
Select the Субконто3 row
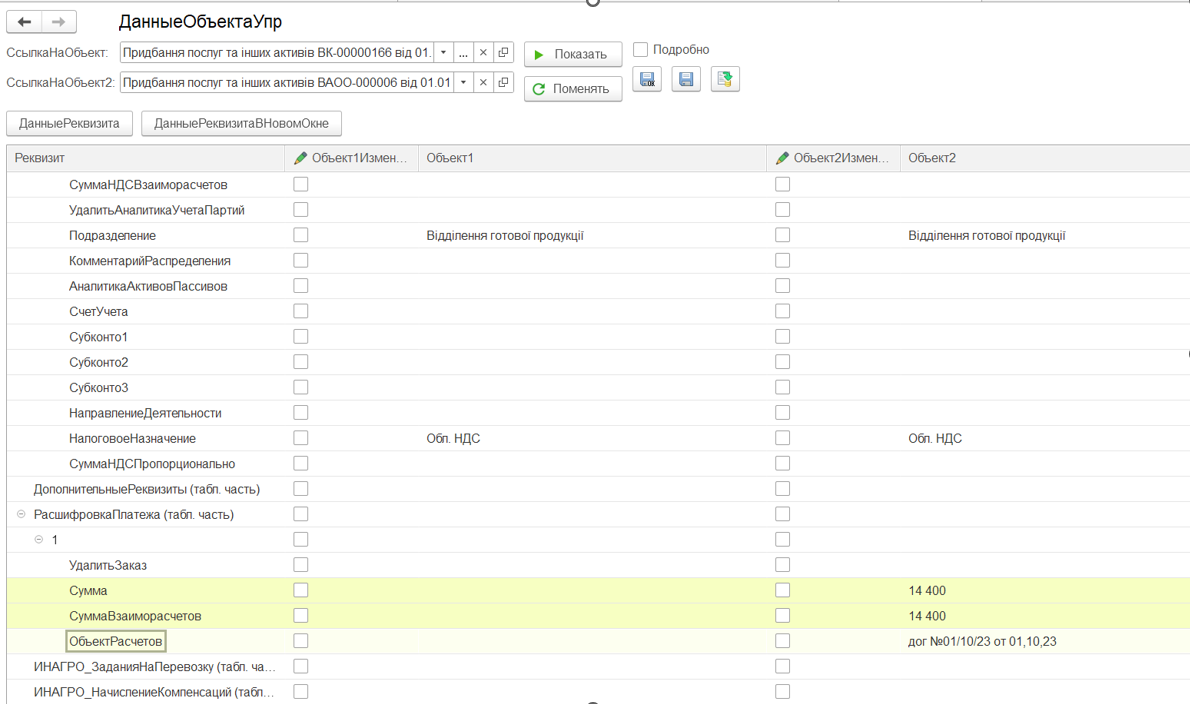coord(598,387)
